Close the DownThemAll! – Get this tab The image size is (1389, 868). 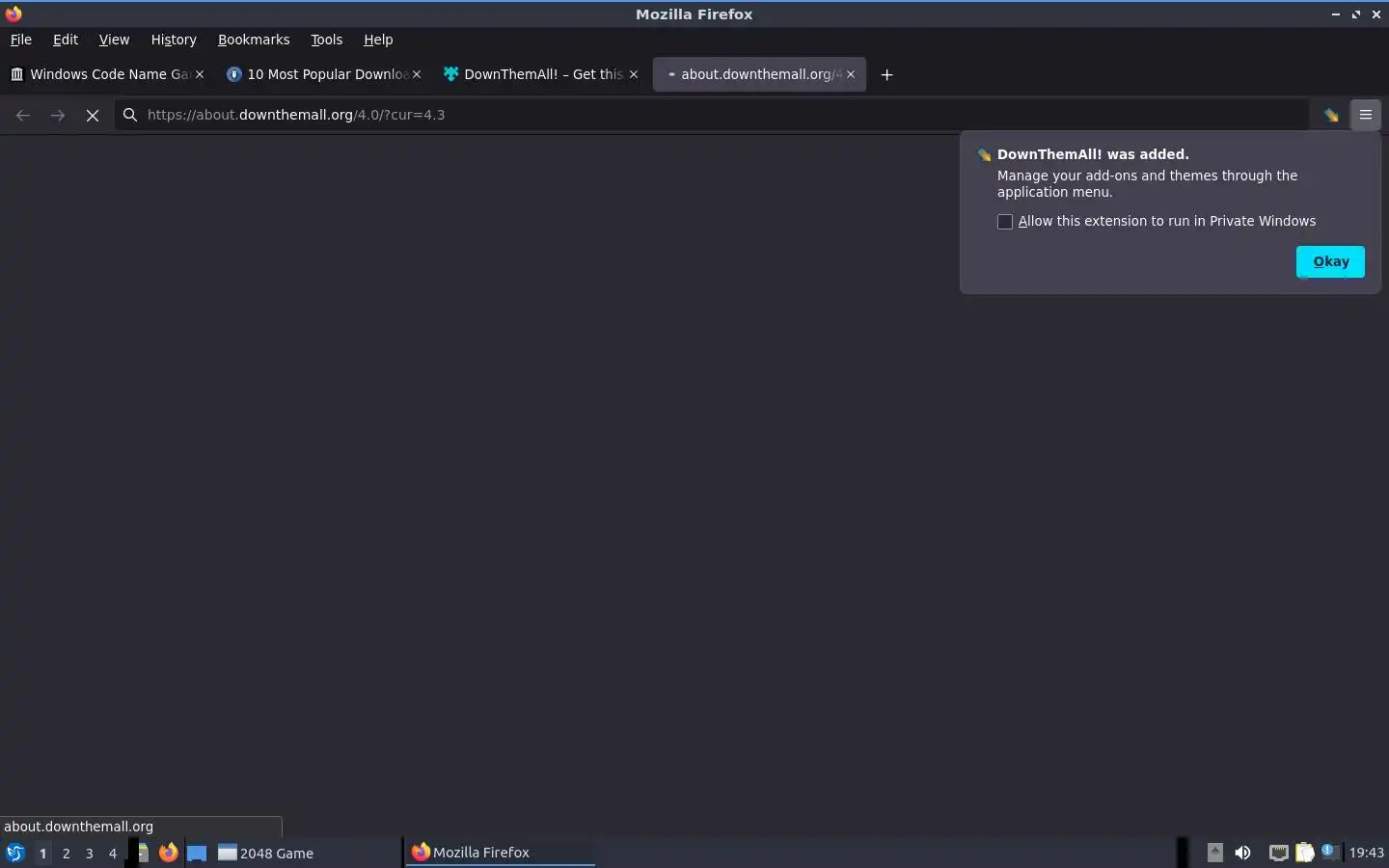(634, 74)
